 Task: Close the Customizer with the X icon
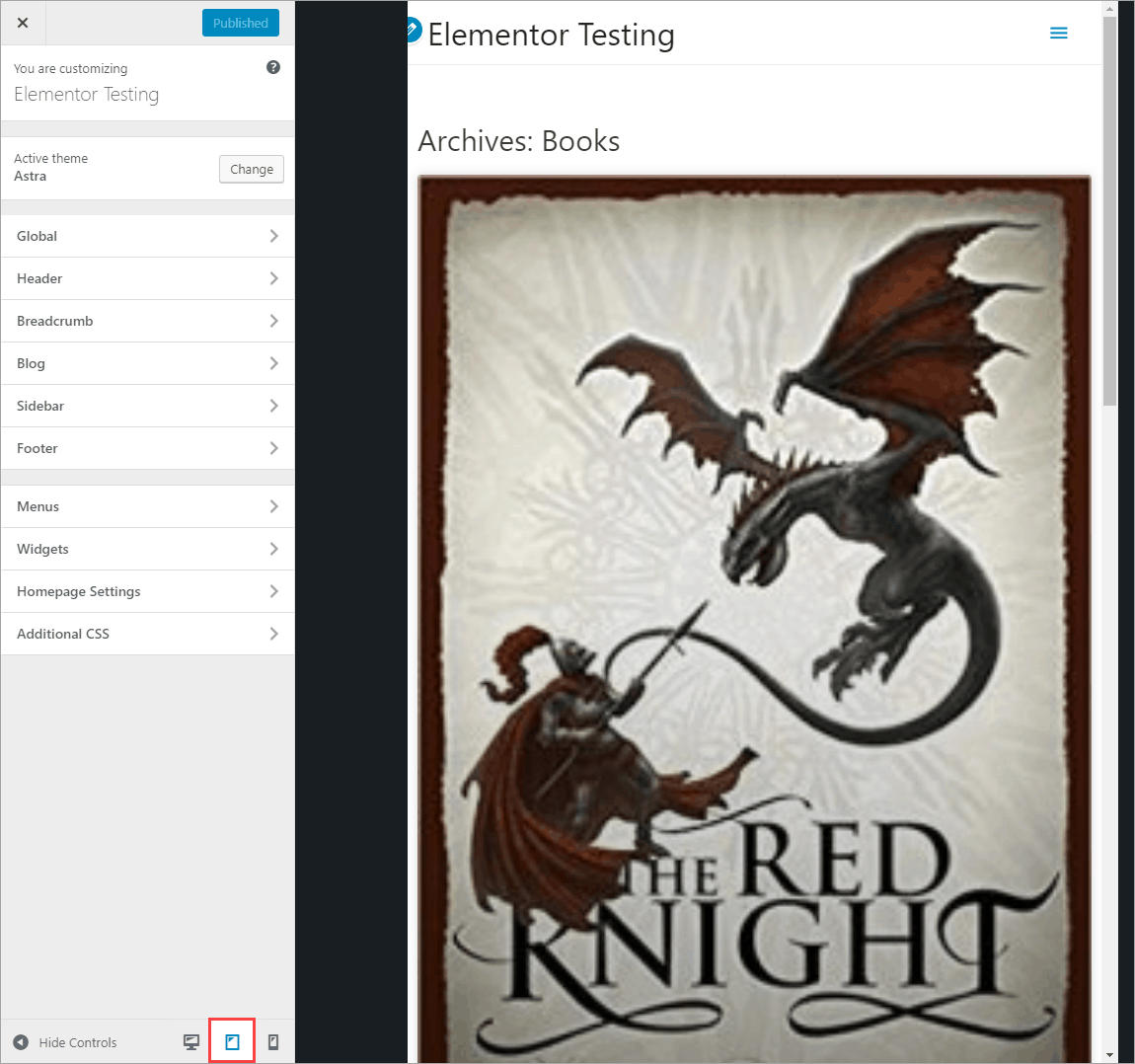coord(23,23)
